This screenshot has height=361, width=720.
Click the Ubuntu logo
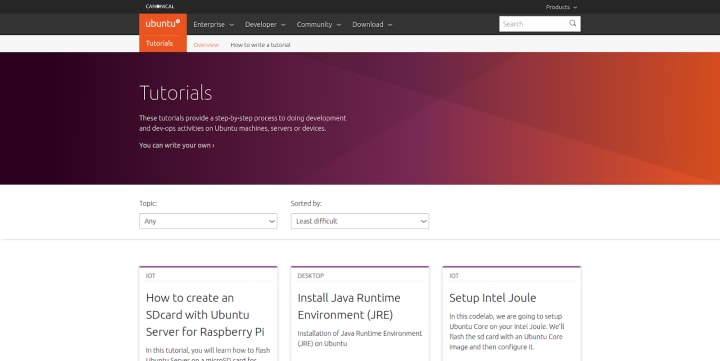163,23
